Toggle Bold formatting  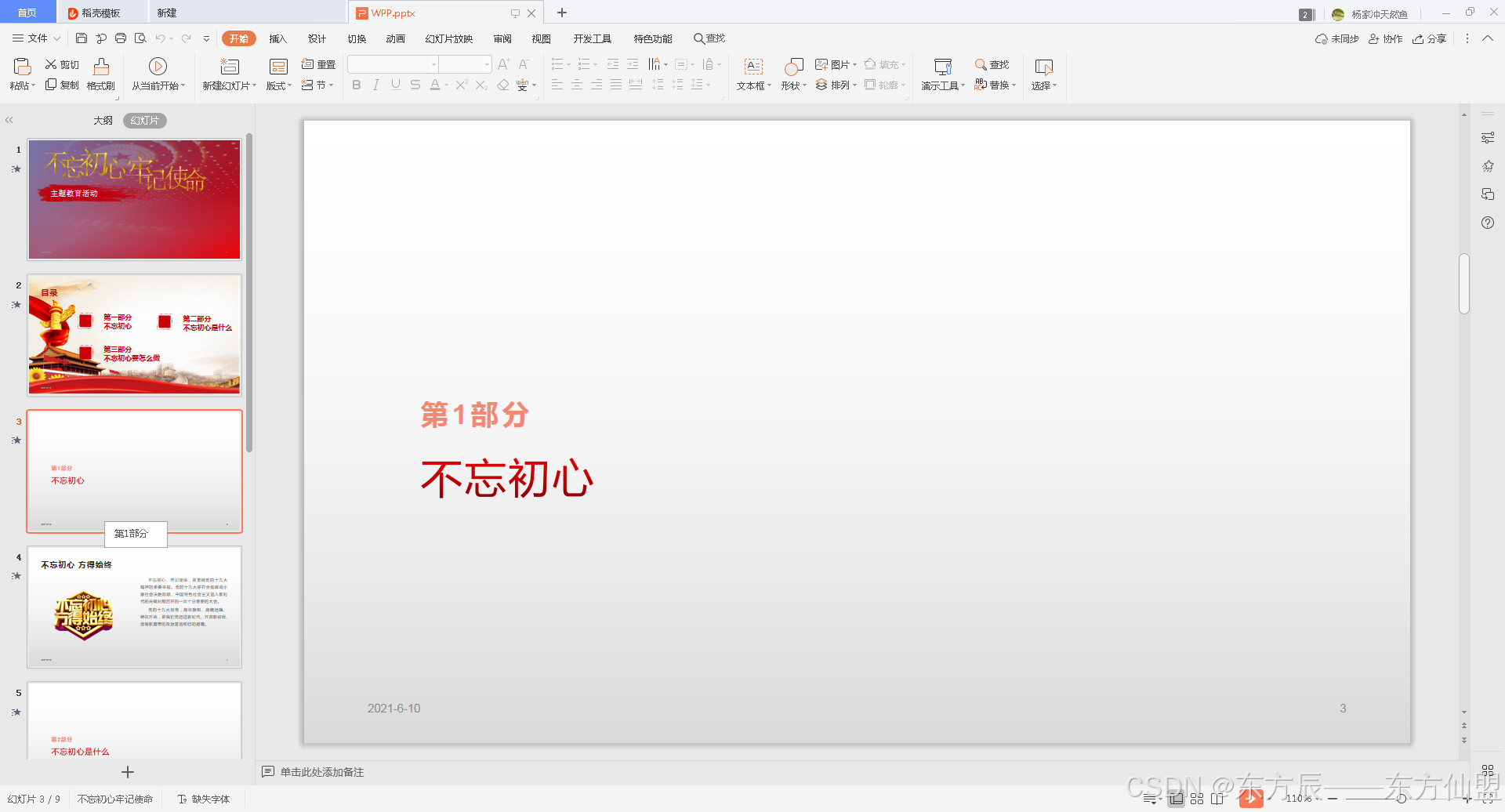pos(357,85)
